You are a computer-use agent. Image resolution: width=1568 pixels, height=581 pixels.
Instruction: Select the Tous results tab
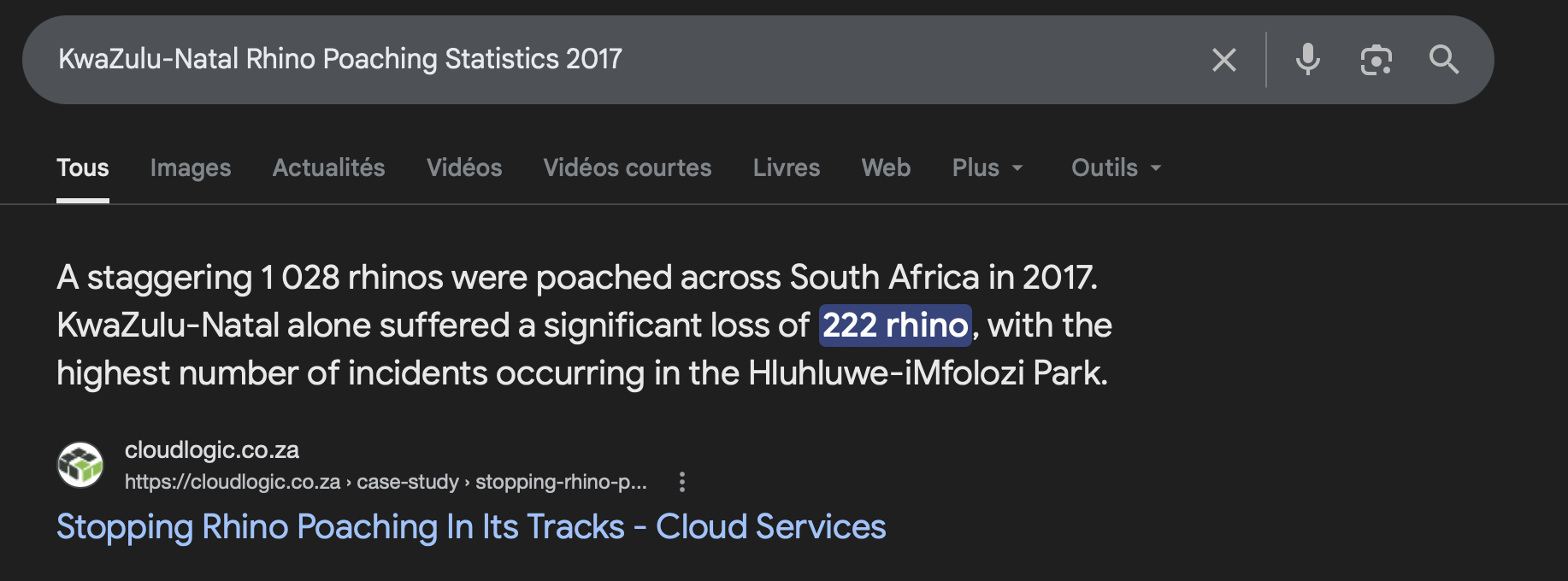point(83,167)
